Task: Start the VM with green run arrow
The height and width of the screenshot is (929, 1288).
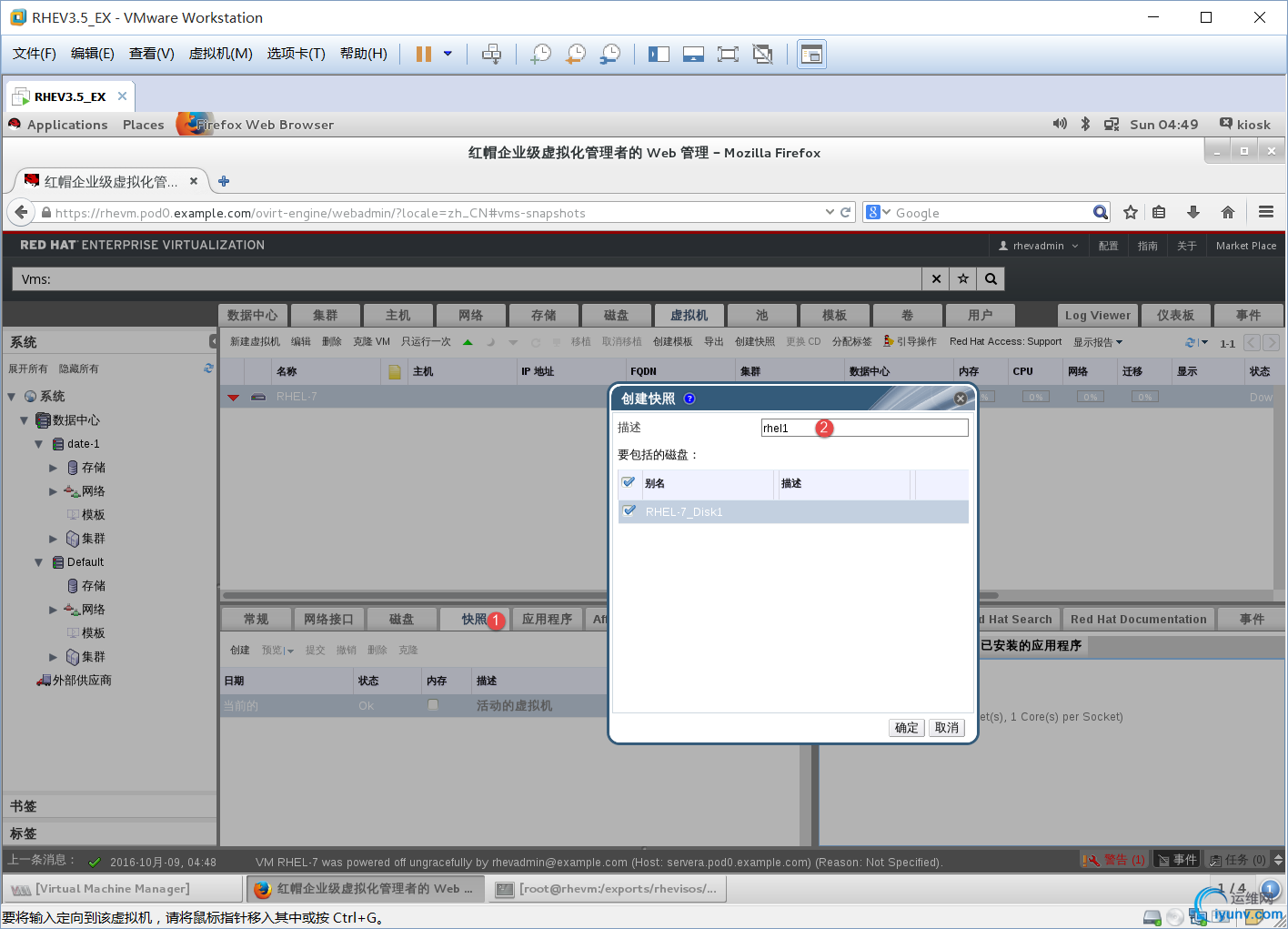Action: pyautogui.click(x=468, y=342)
